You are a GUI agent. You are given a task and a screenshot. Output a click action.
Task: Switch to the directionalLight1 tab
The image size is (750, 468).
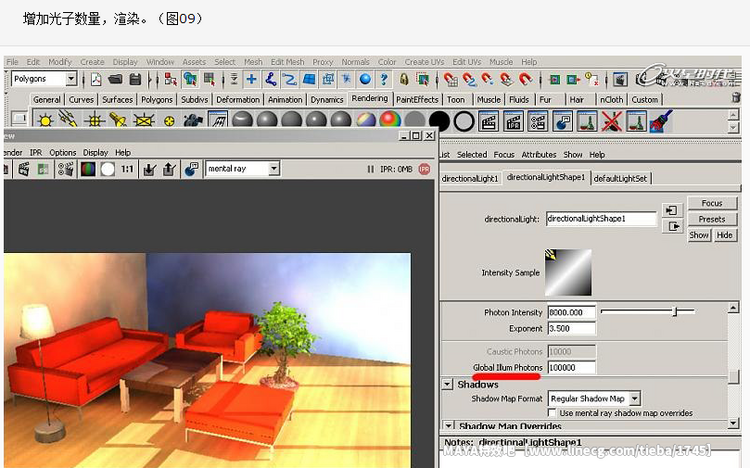click(x=470, y=178)
